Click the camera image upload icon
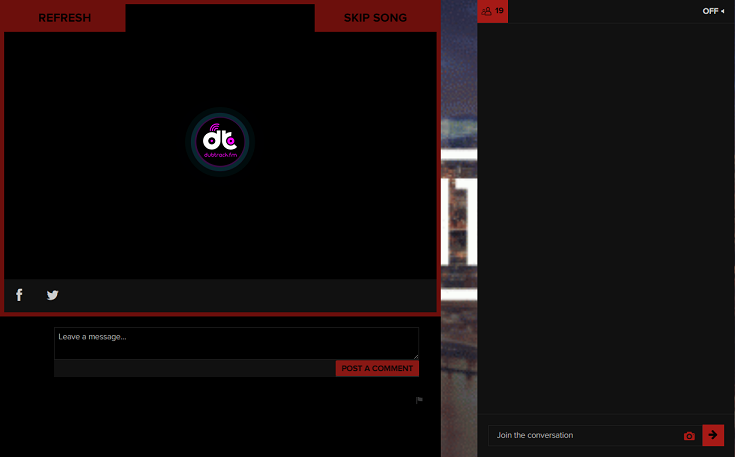 pos(689,436)
